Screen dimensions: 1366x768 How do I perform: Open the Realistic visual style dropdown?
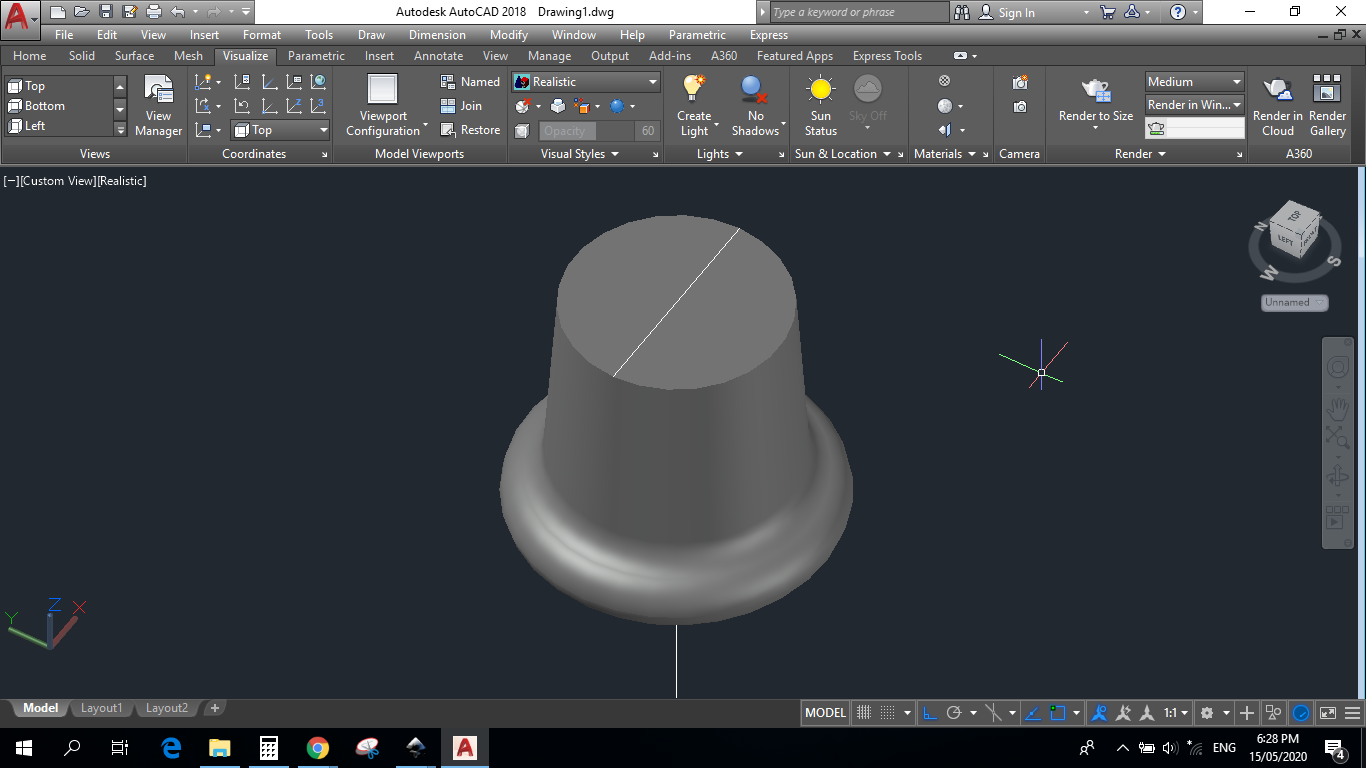(x=586, y=82)
